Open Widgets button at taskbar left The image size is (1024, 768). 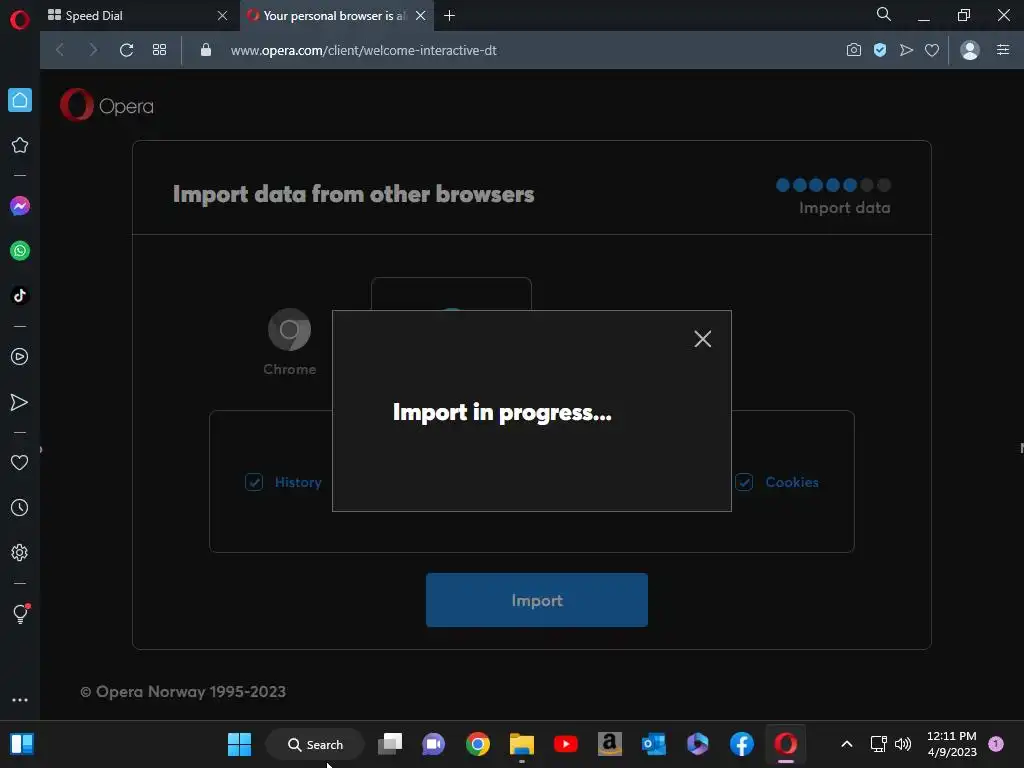point(22,744)
